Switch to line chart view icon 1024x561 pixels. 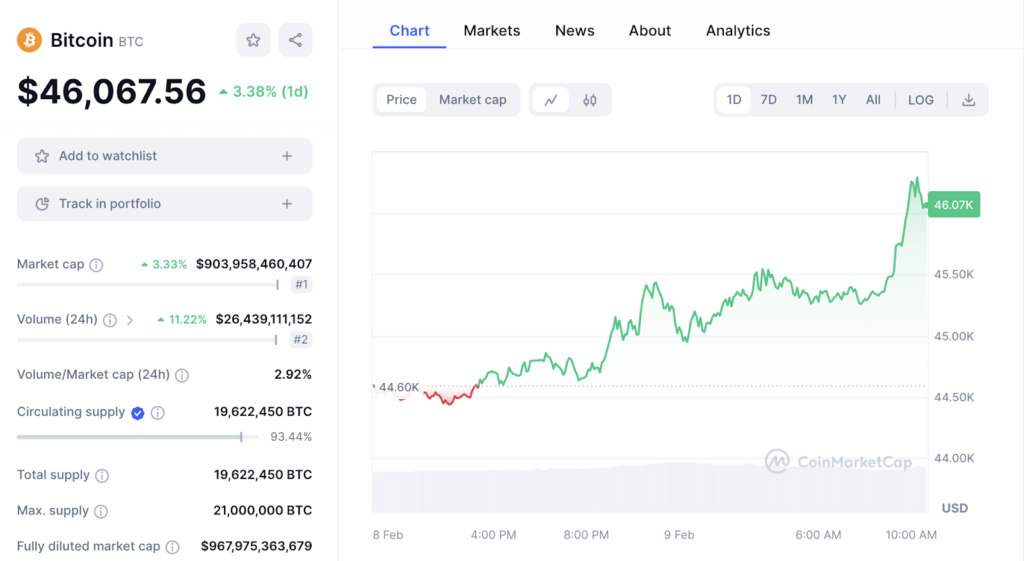(551, 100)
